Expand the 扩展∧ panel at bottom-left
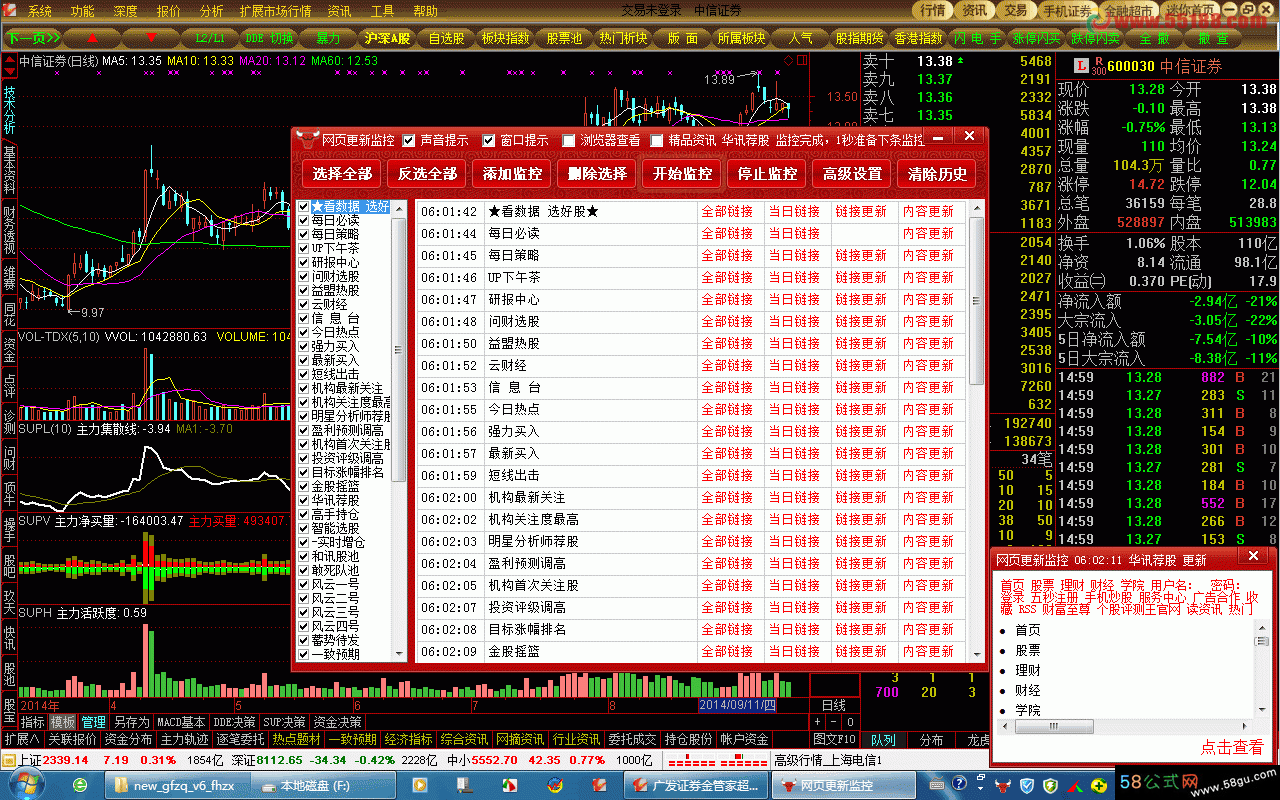 click(21, 739)
